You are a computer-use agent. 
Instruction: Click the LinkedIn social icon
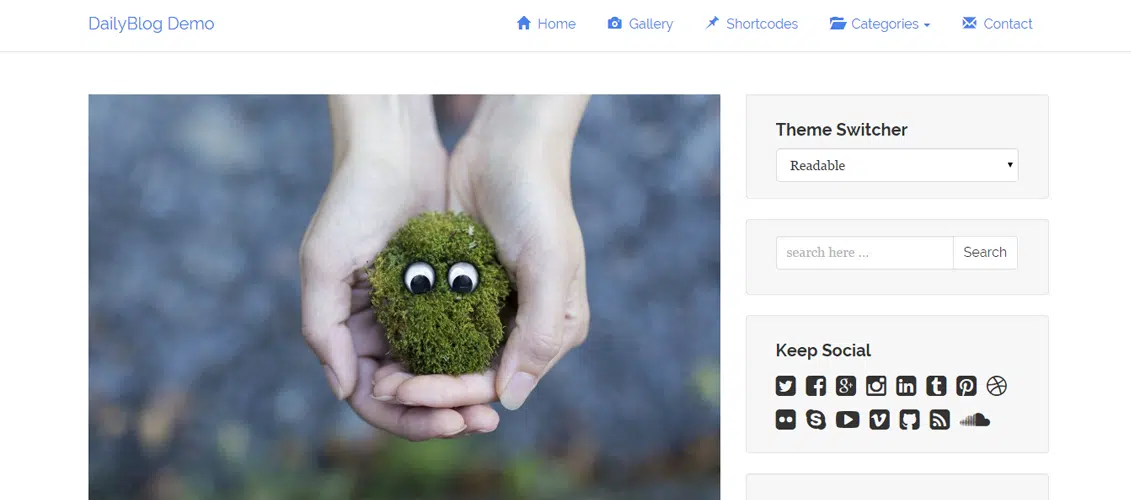pos(906,386)
